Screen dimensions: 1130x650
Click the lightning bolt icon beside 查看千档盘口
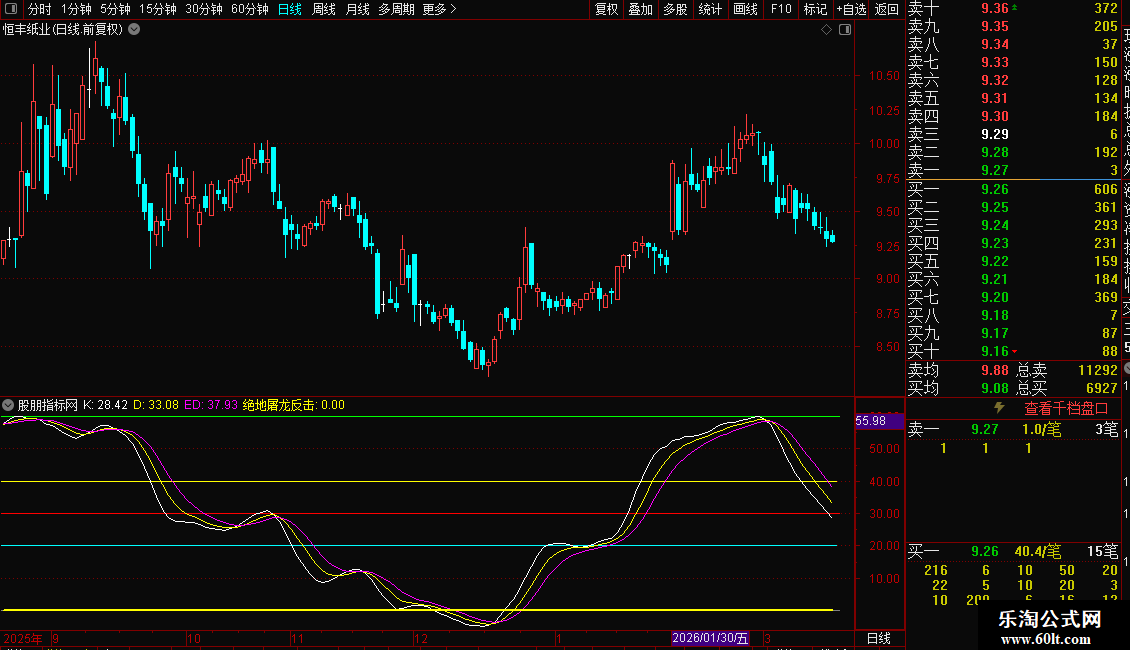[x=998, y=408]
